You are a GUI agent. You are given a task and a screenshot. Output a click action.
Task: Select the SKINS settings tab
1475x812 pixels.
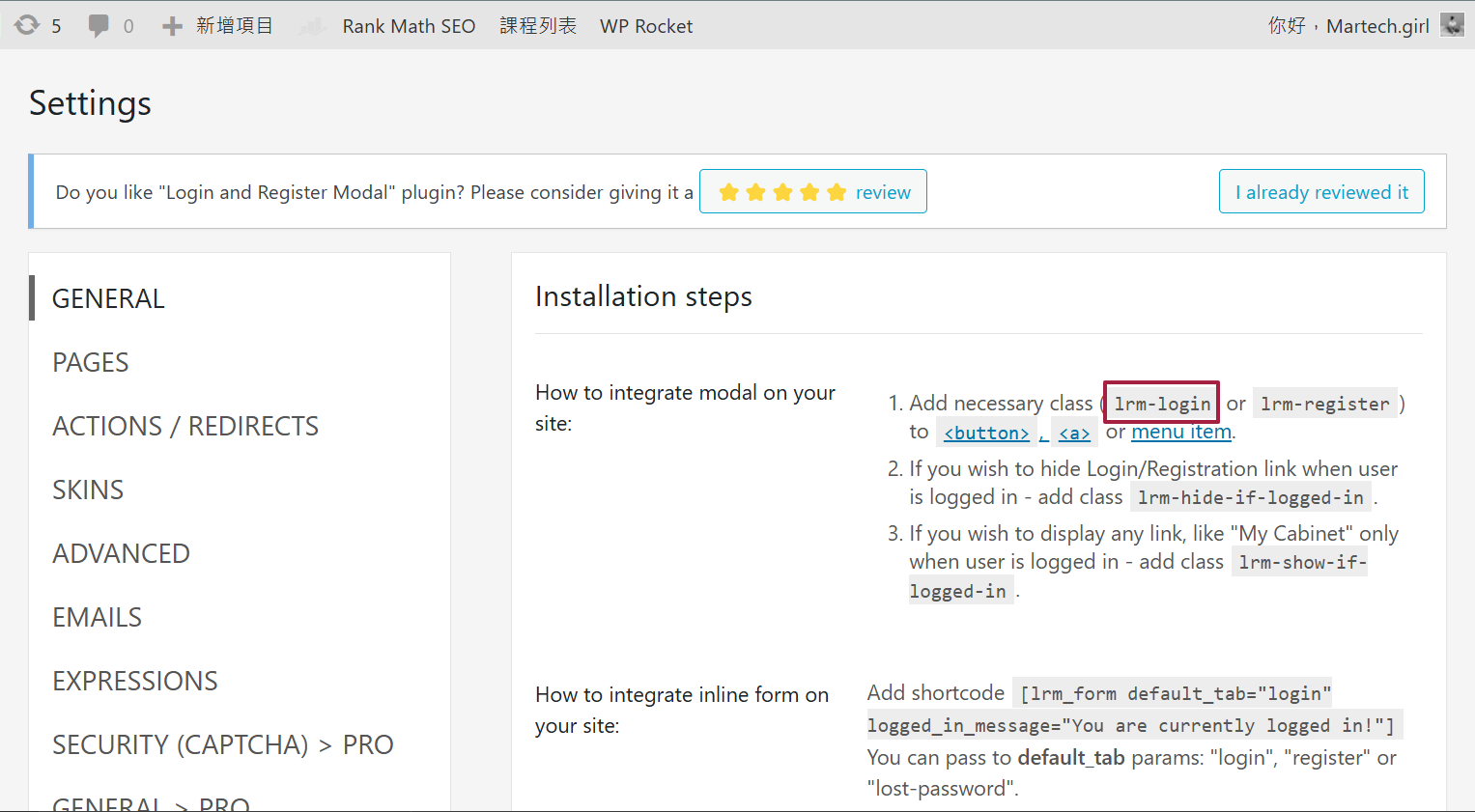[x=88, y=490]
